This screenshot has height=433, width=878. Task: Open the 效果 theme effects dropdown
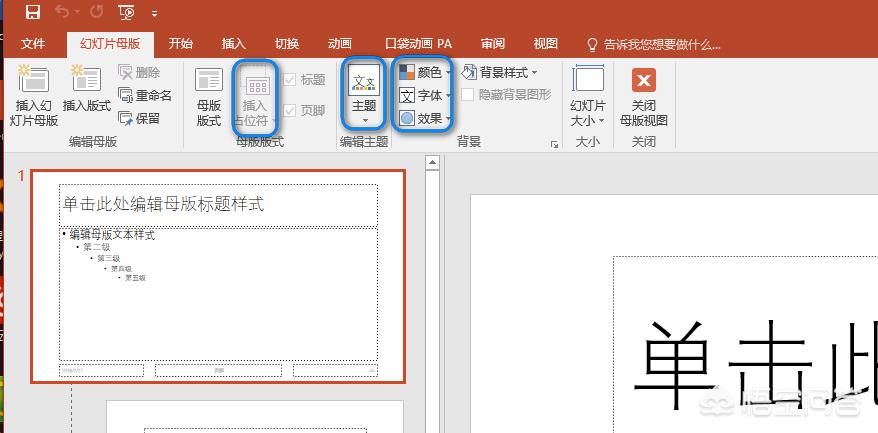click(425, 118)
